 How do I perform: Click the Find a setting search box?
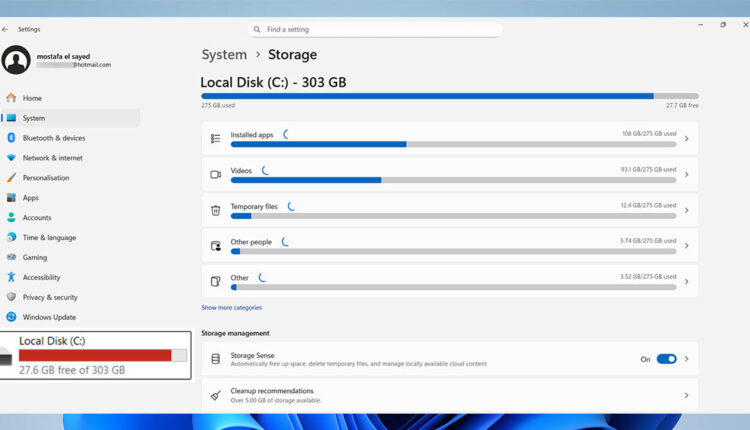coord(375,30)
